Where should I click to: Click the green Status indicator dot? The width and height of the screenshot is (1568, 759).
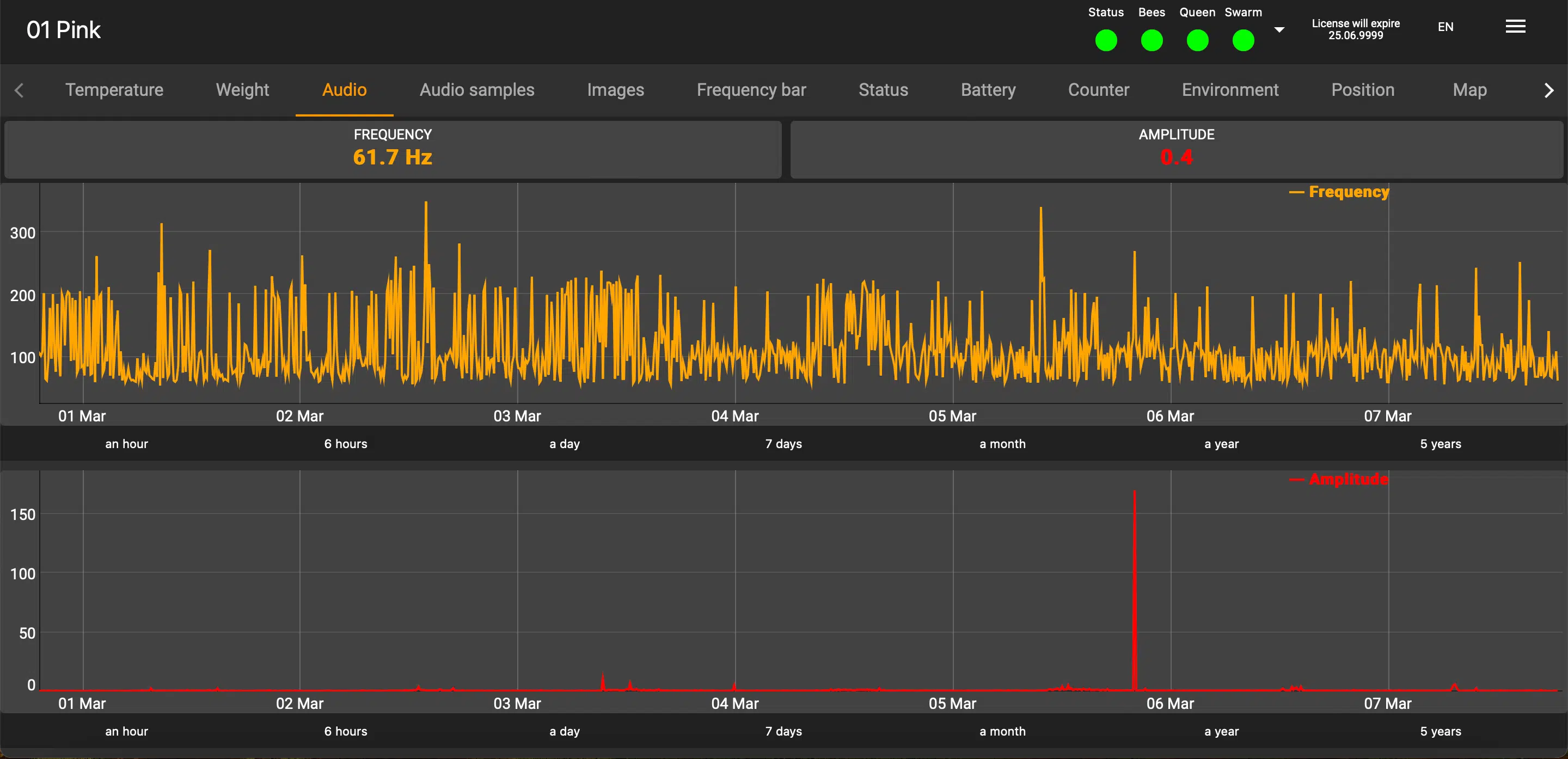pos(1106,41)
